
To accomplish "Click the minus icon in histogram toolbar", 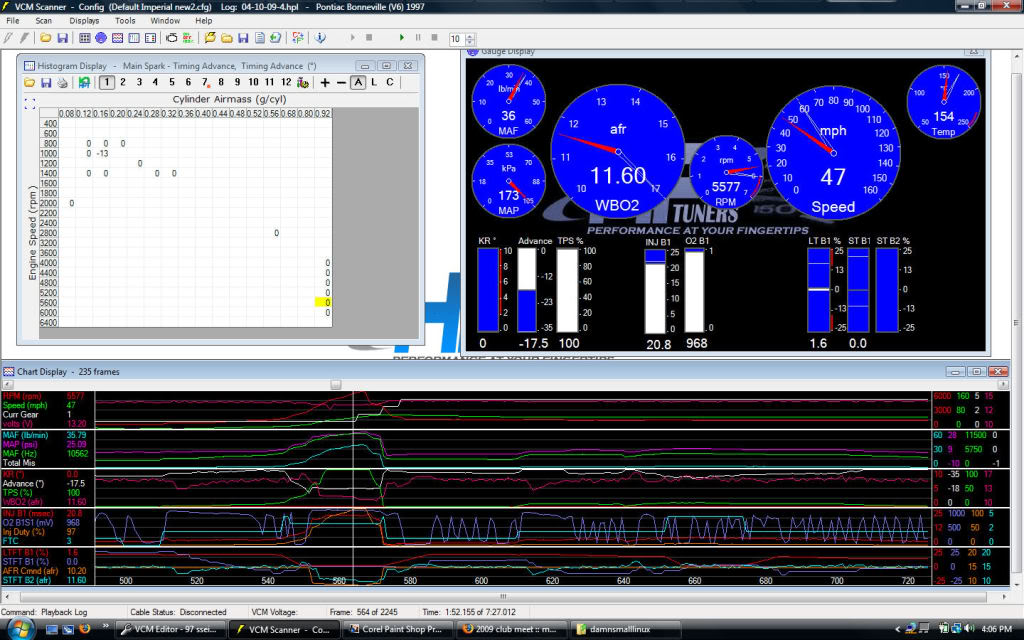I will pos(341,82).
